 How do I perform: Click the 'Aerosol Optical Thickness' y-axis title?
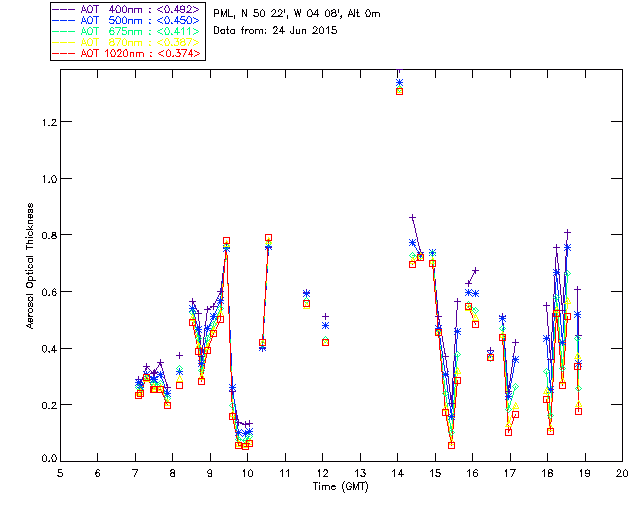pos(29,271)
